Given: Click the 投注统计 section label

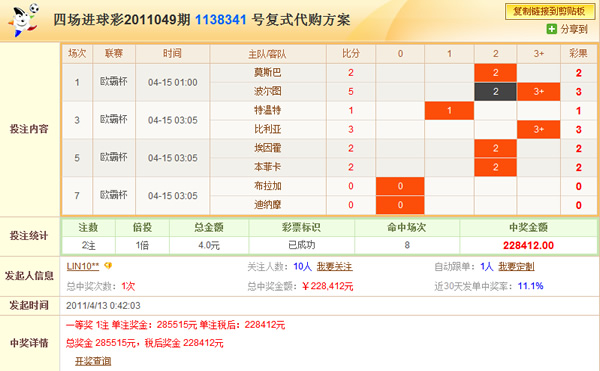Looking at the screenshot, I should 29,236.
